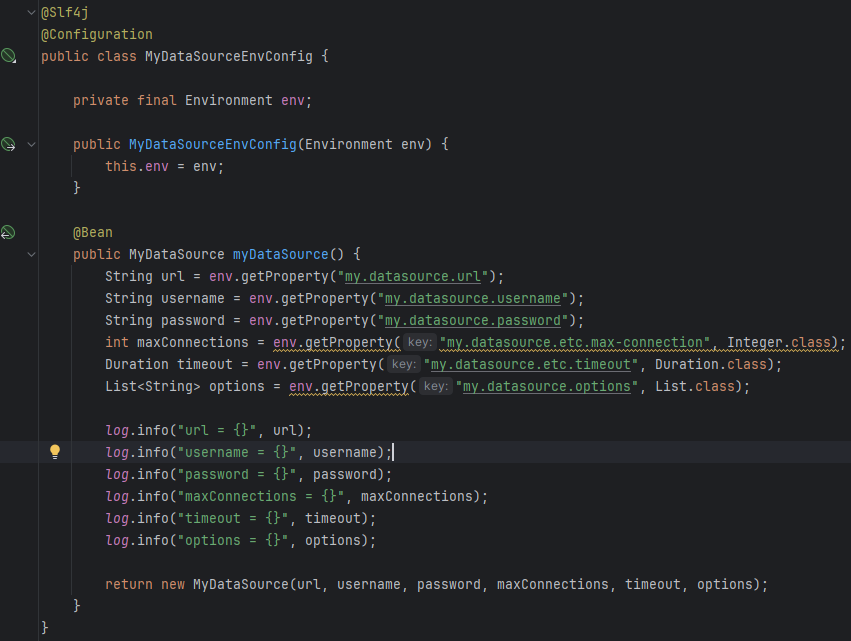Click the @Bean annotation

click(x=93, y=232)
